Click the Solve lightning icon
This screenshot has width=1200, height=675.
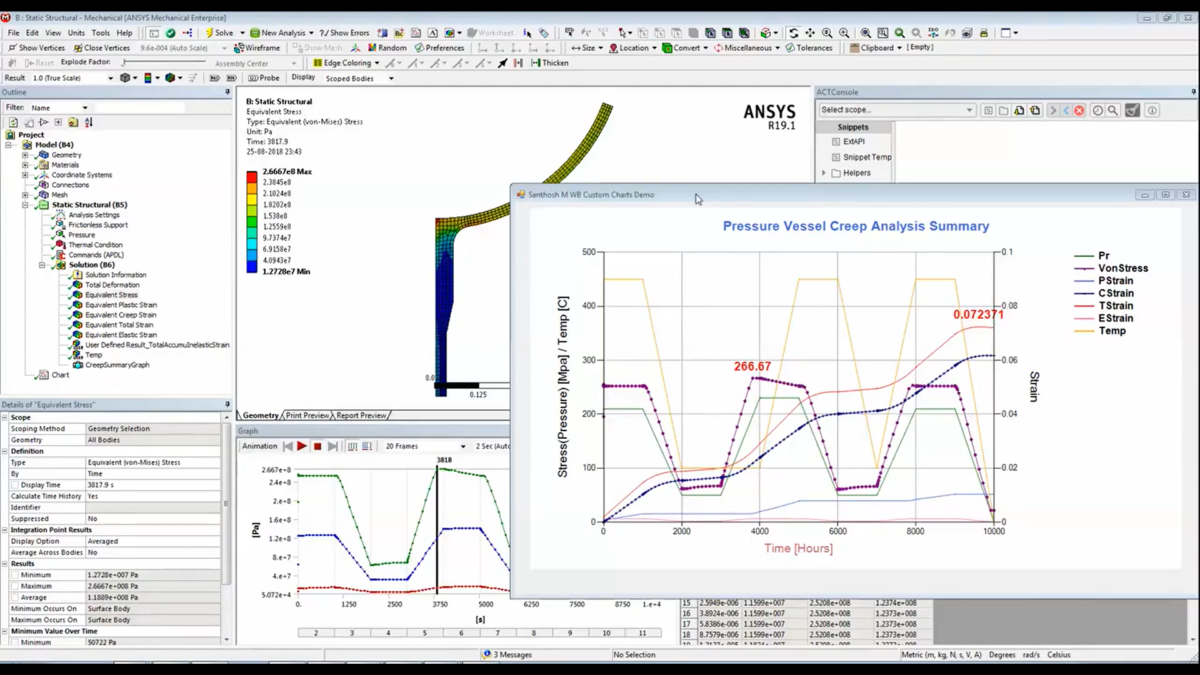209,33
